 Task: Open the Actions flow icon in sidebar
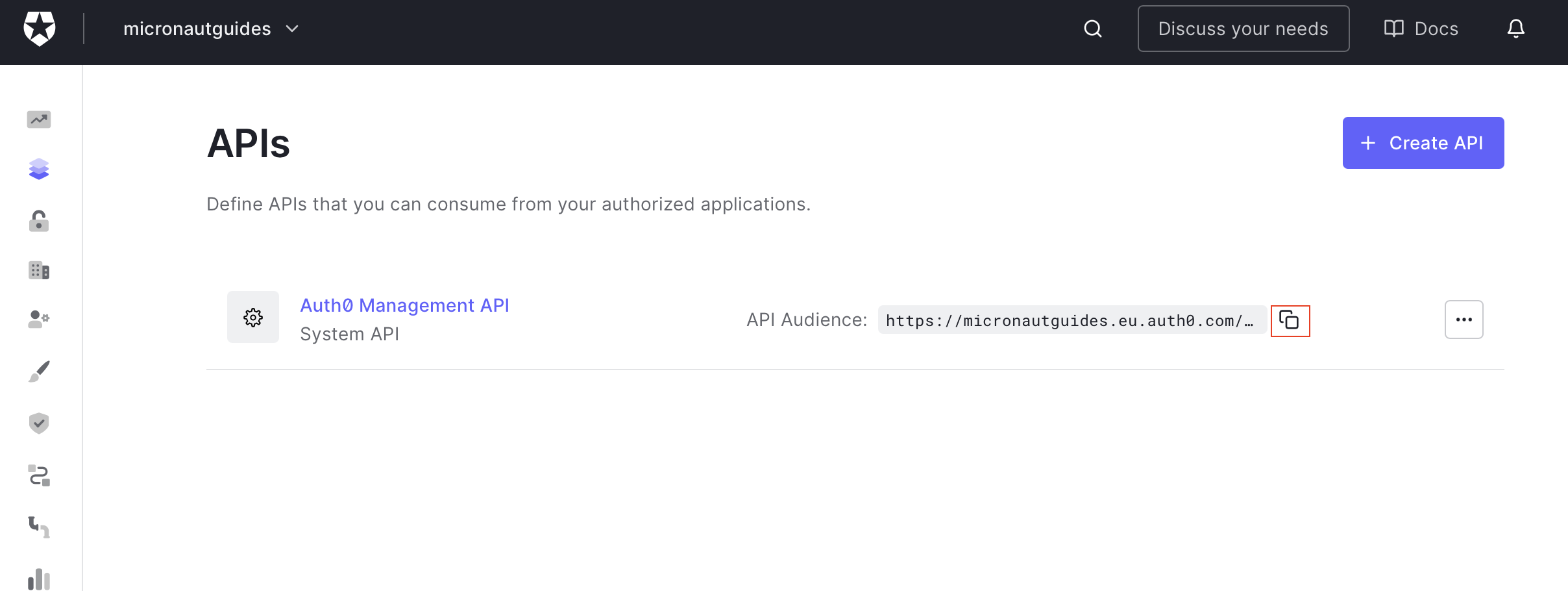click(39, 475)
